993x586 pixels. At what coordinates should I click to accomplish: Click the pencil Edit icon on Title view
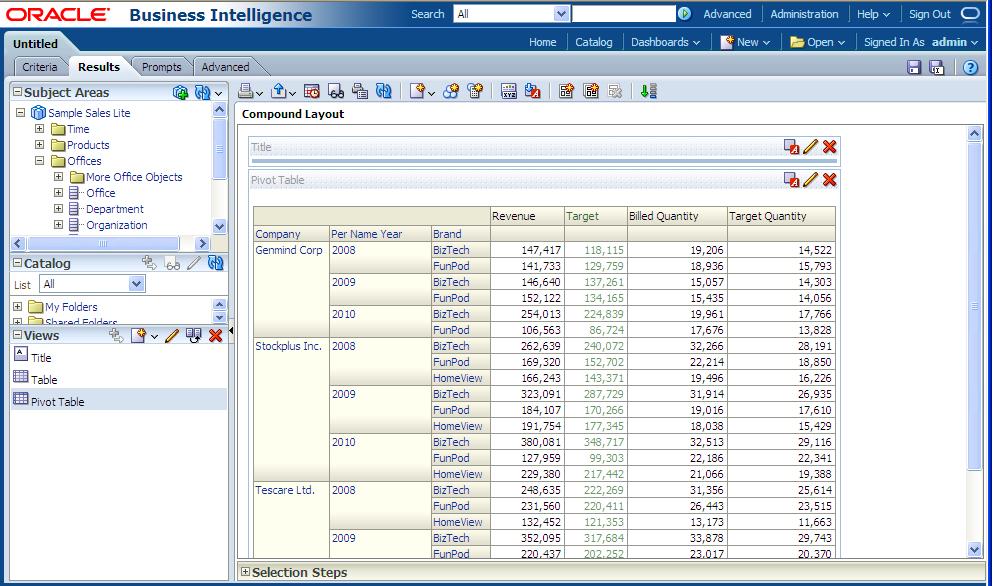pyautogui.click(x=811, y=147)
